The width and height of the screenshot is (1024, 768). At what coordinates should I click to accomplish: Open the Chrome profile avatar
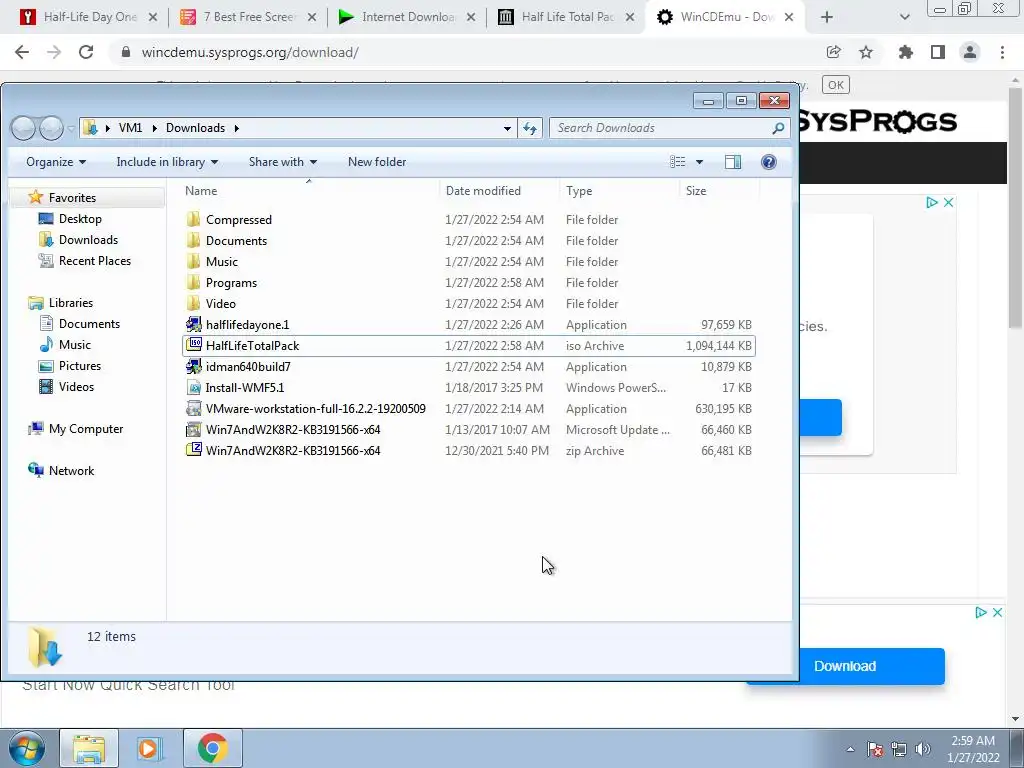[x=970, y=52]
